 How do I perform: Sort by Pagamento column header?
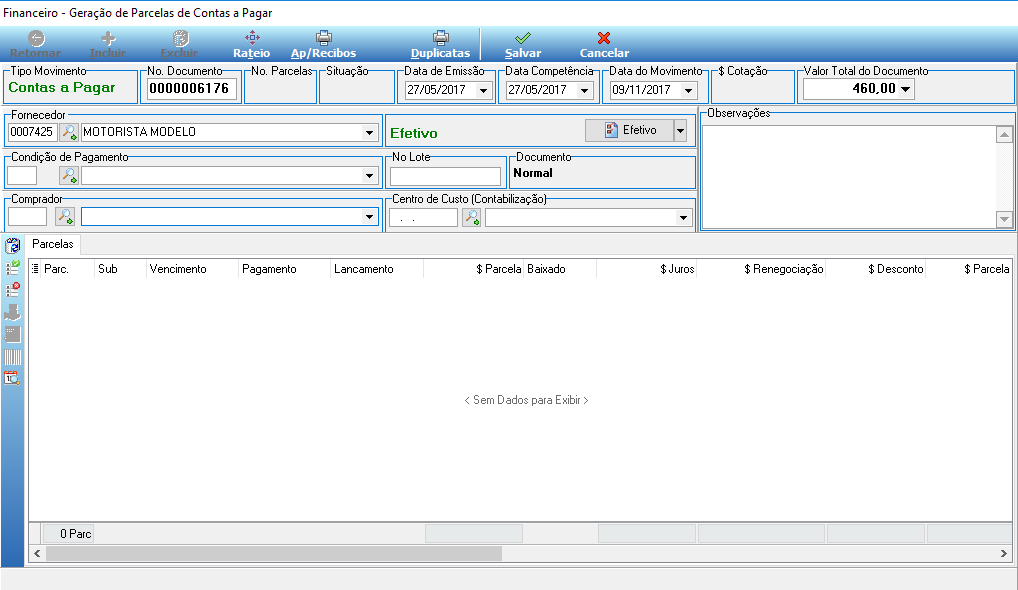pos(284,269)
